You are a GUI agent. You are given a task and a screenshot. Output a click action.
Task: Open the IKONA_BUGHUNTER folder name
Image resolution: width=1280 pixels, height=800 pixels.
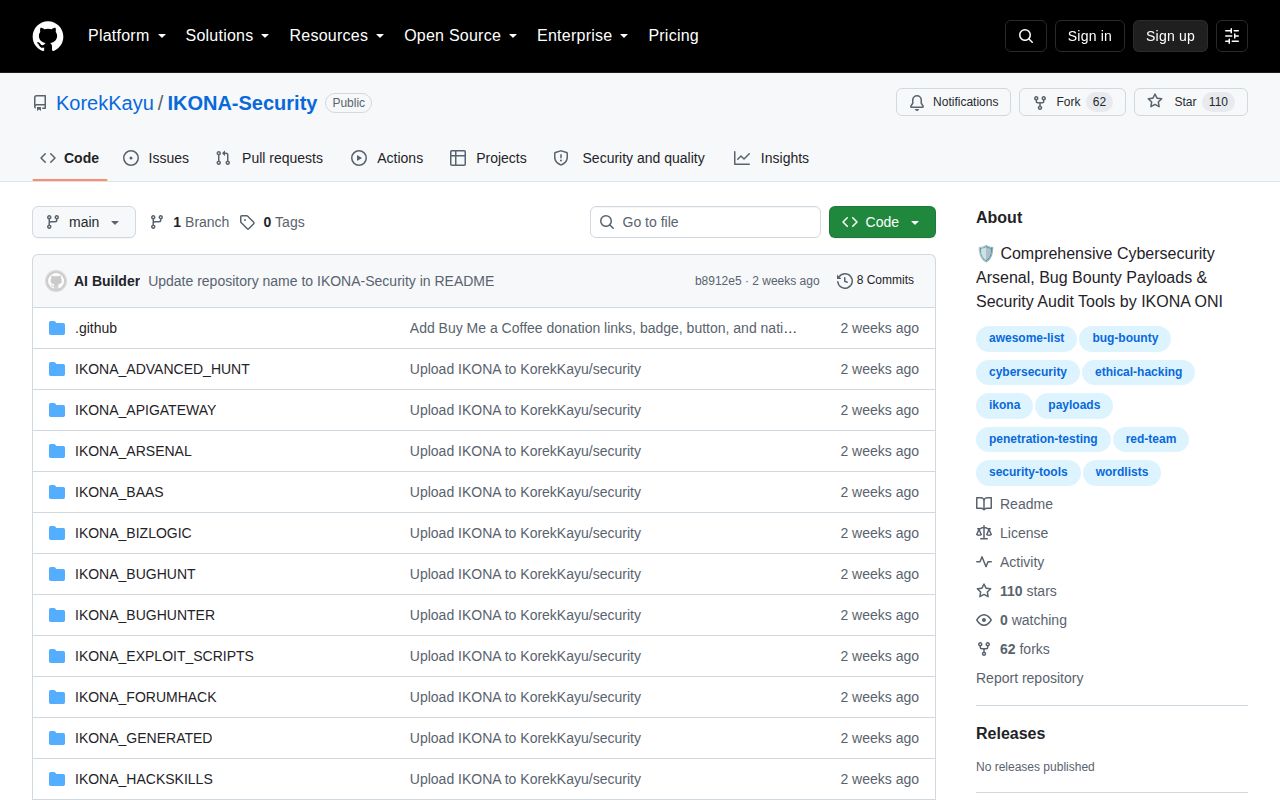coord(145,615)
